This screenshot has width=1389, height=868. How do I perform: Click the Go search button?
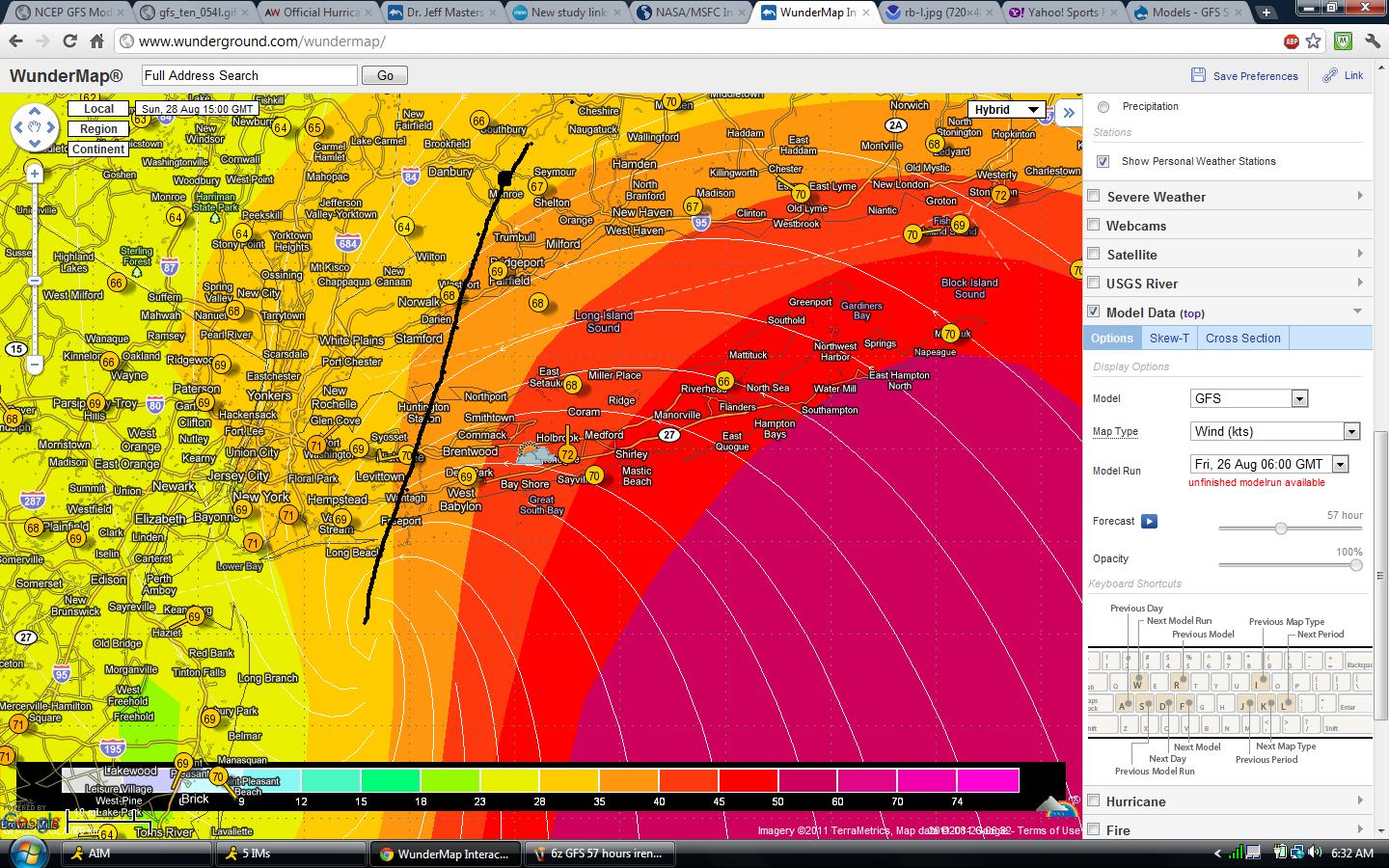click(x=385, y=75)
